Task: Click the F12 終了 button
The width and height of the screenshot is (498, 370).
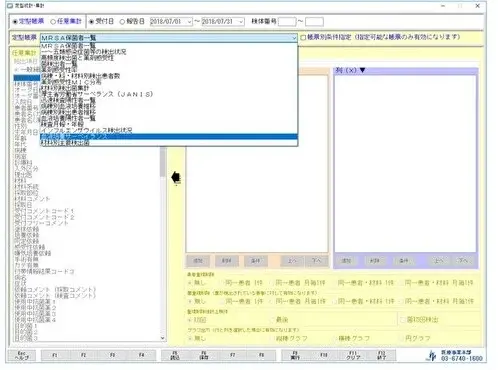Action: tap(382, 355)
